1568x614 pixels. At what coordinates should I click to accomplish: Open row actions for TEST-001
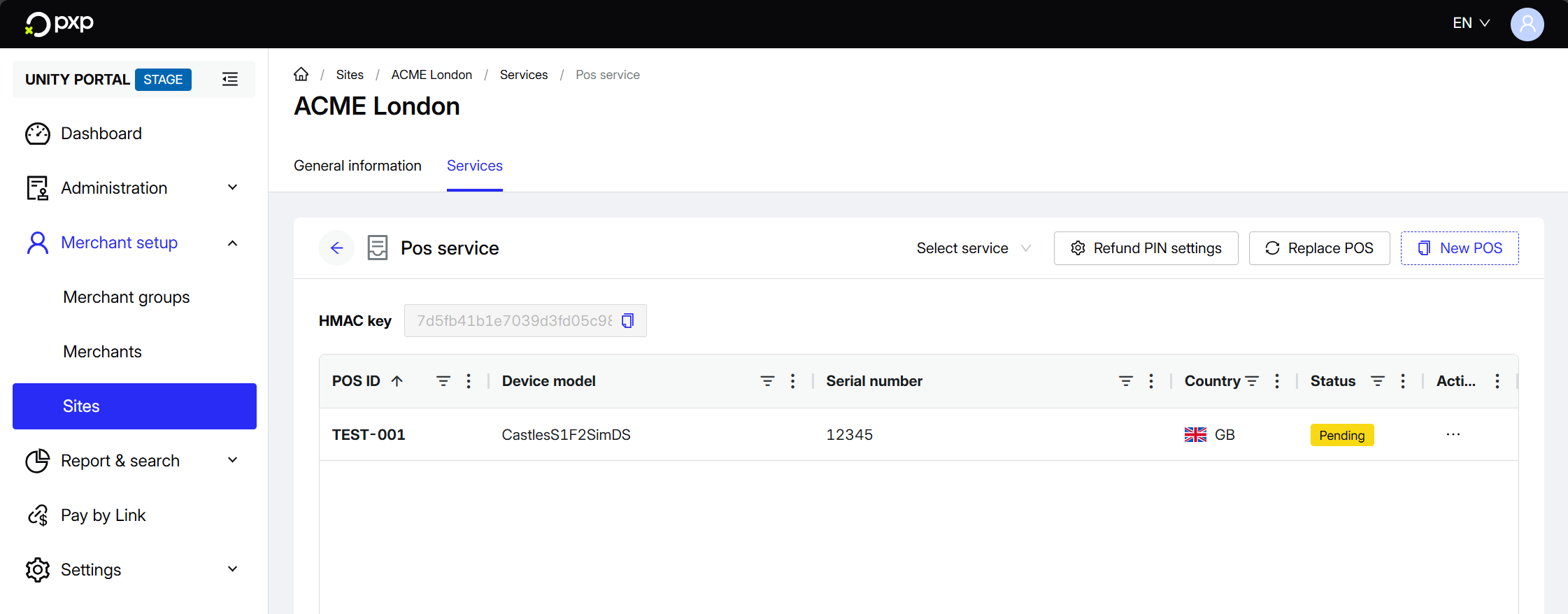1453,434
